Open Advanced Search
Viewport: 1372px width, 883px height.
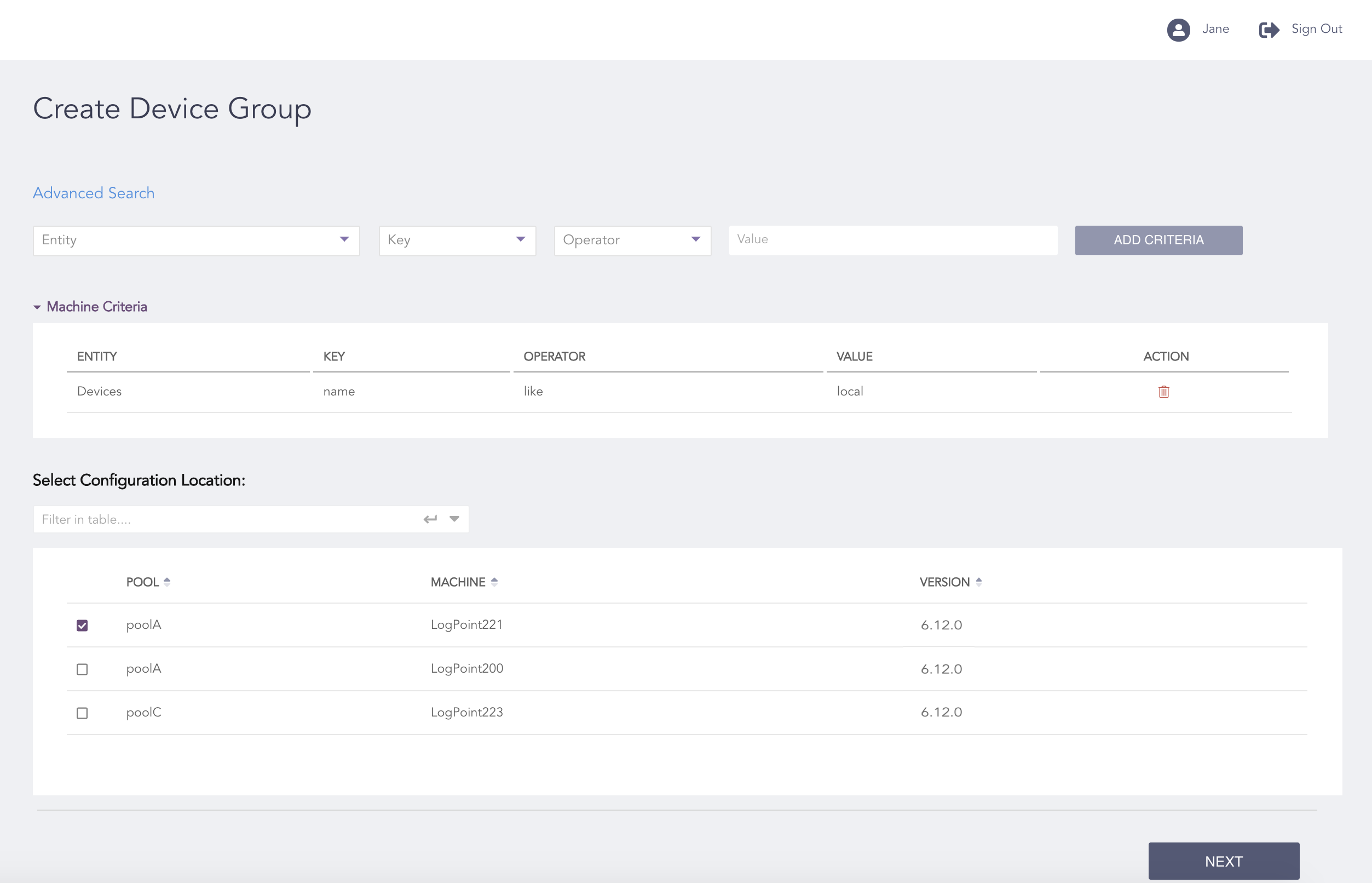coord(93,193)
